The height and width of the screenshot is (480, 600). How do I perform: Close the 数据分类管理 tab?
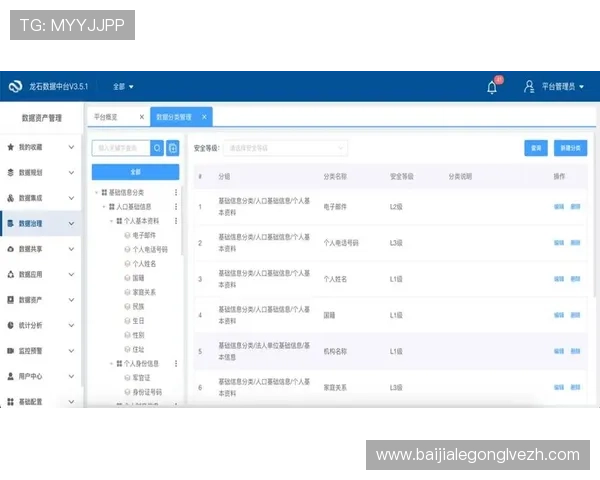click(204, 117)
